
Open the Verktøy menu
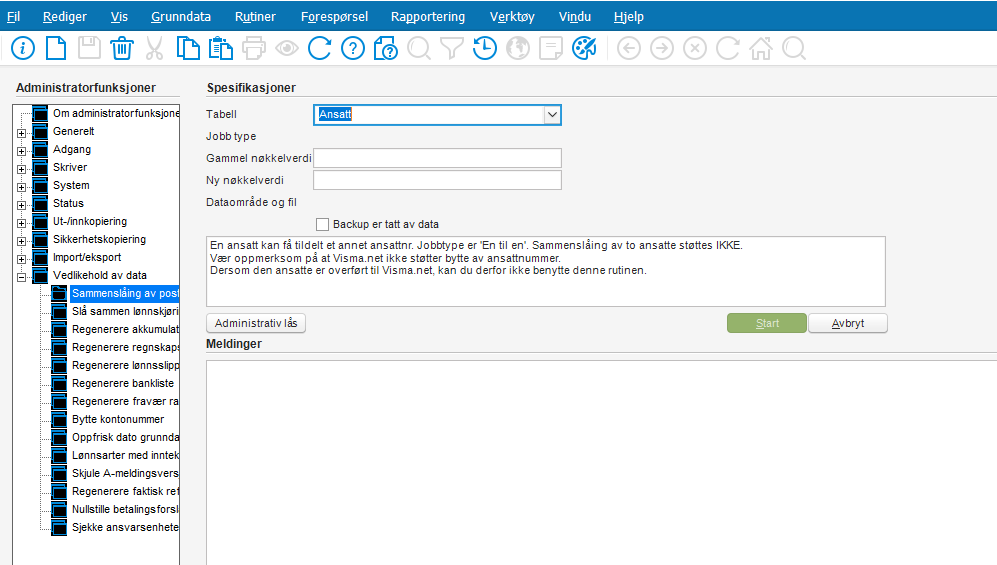click(x=512, y=17)
